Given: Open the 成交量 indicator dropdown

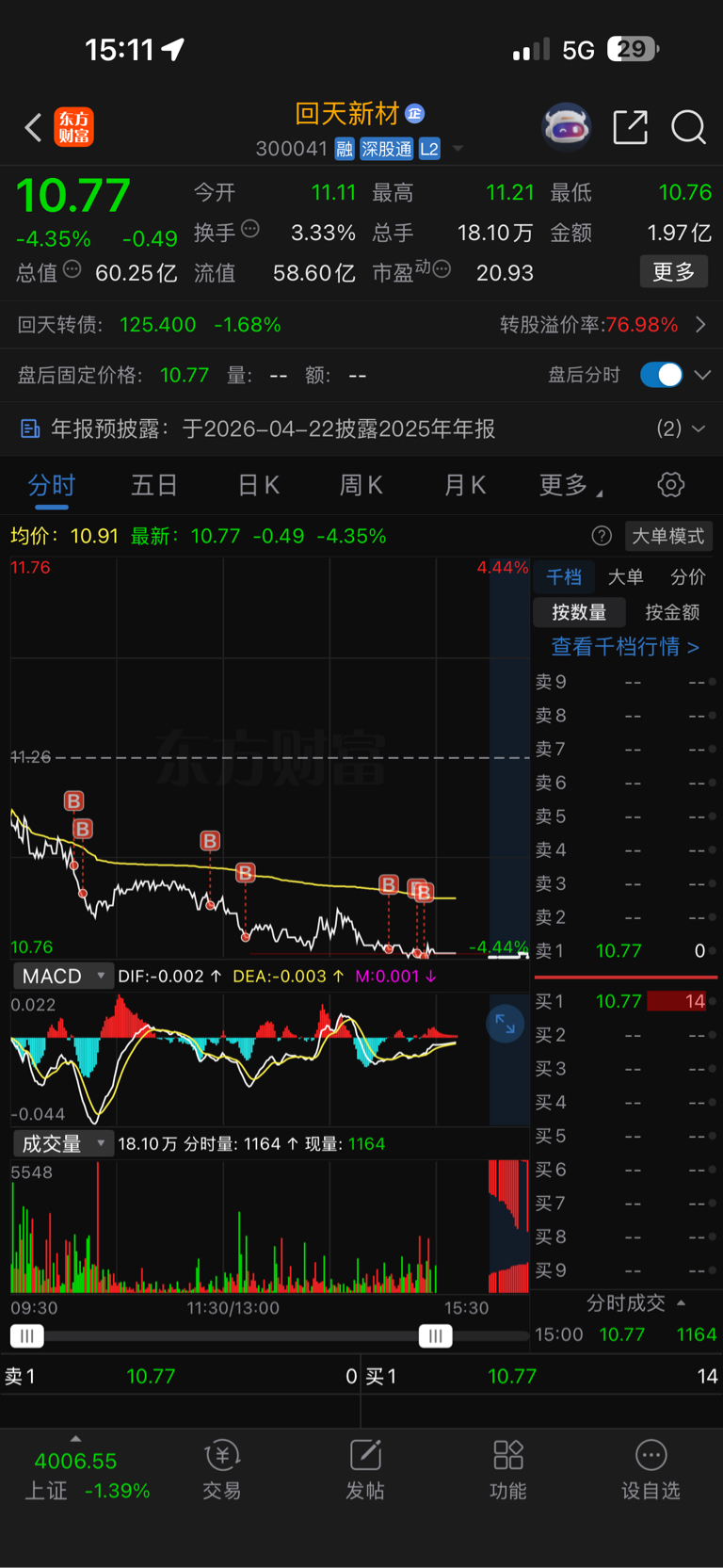Looking at the screenshot, I should click(x=64, y=1143).
